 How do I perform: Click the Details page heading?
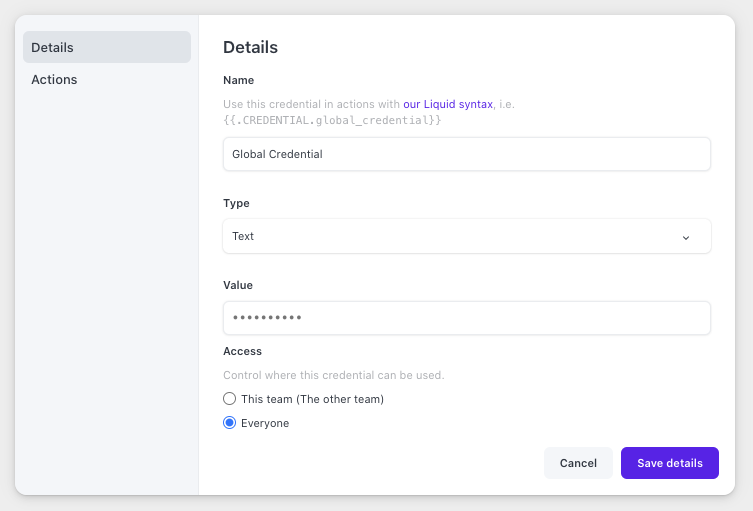(x=250, y=47)
